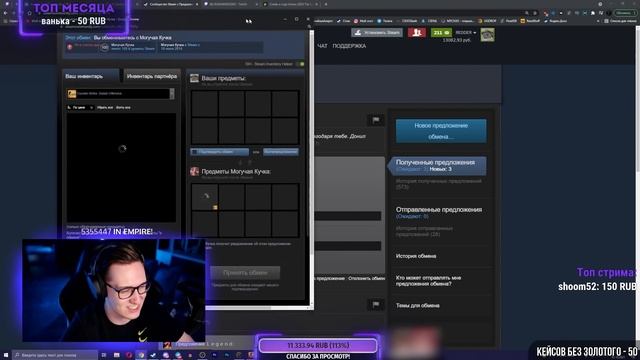Click the browser zoom magnifier icon
The image size is (640, 360).
click(x=527, y=13)
